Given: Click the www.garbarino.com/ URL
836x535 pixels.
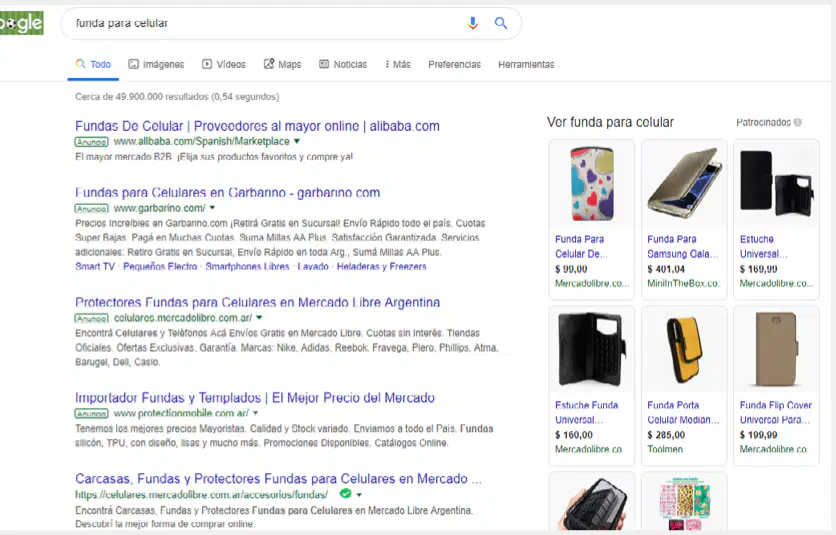Looking at the screenshot, I should (x=159, y=208).
